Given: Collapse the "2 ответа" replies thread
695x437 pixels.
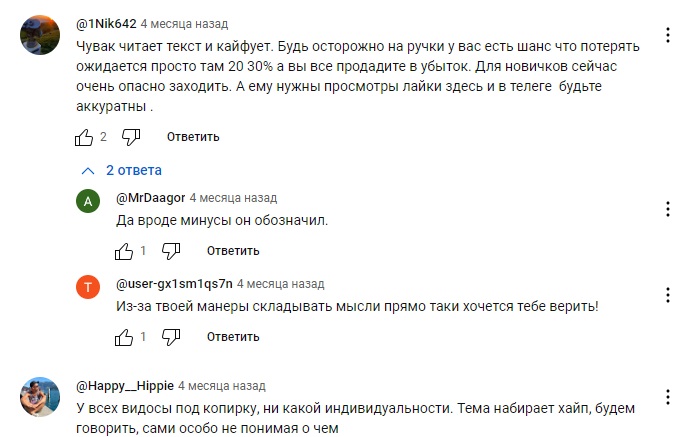Looking at the screenshot, I should point(122,170).
